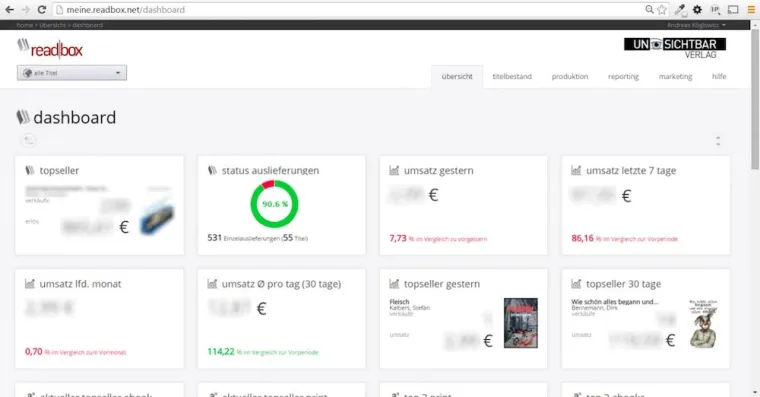This screenshot has height=397, width=760.
Task: Click the round icon below the dashboard heading
Action: pos(29,141)
